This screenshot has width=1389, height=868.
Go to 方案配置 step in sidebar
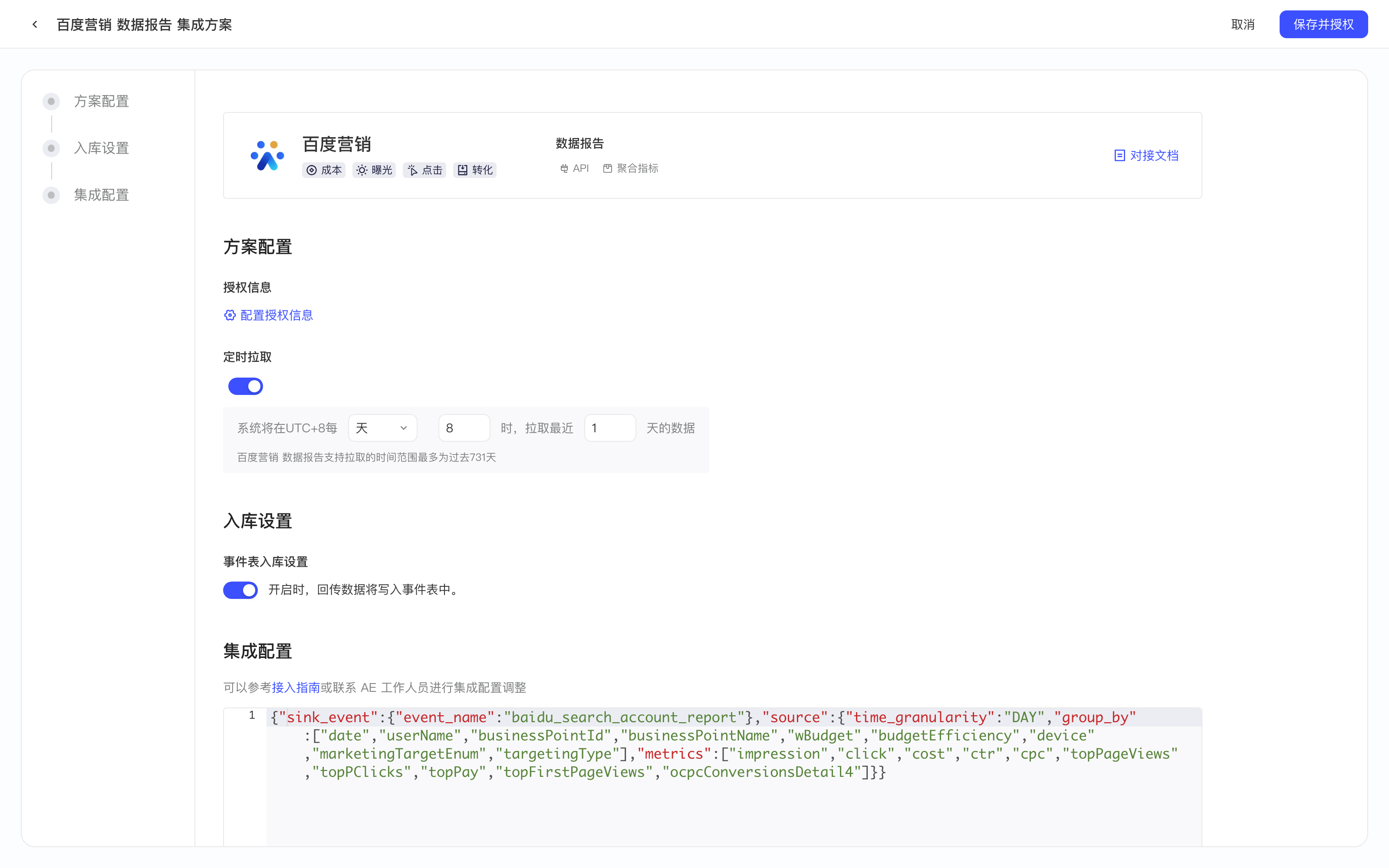click(x=86, y=101)
